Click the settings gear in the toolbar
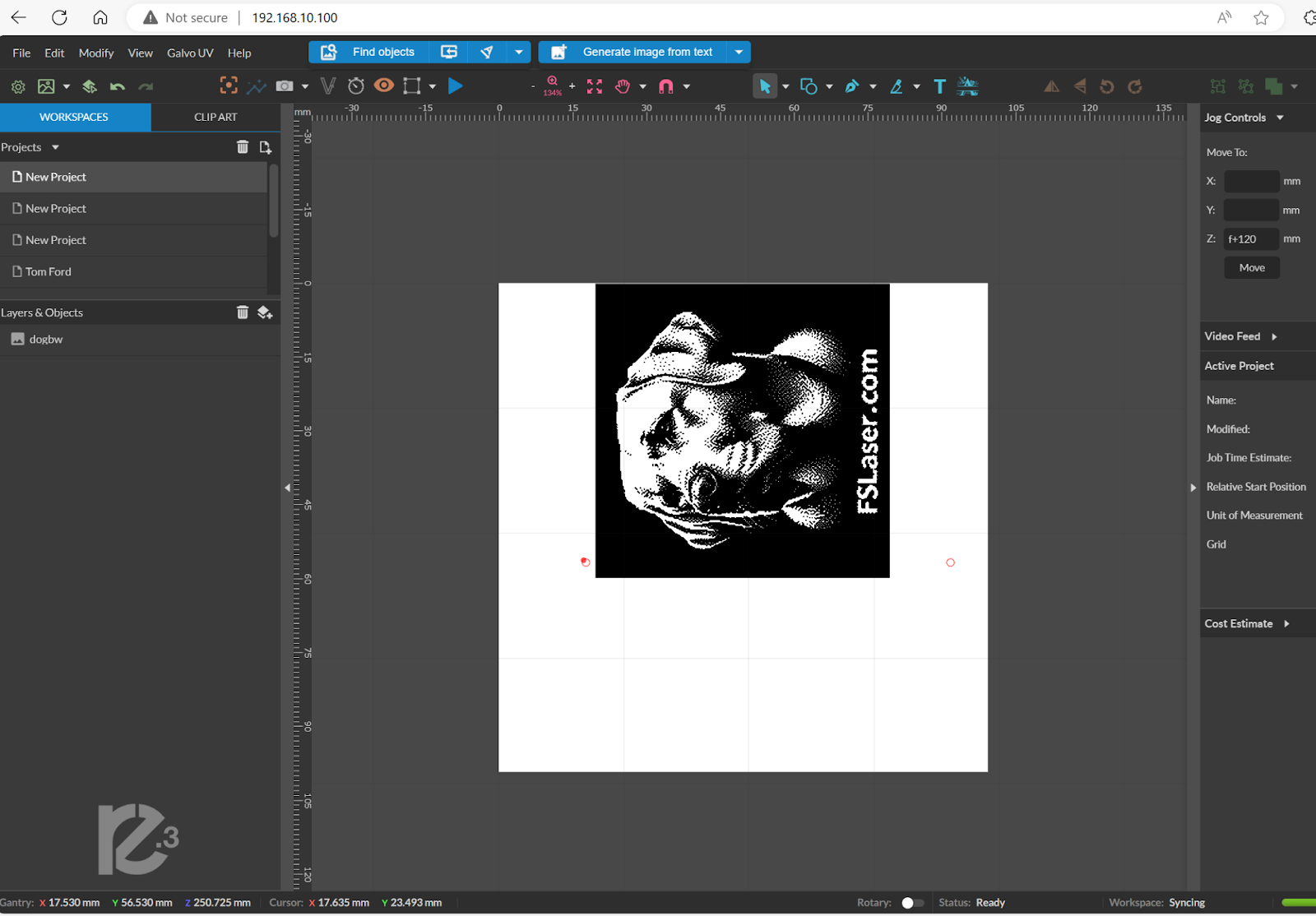The width and height of the screenshot is (1316, 916). [x=18, y=86]
